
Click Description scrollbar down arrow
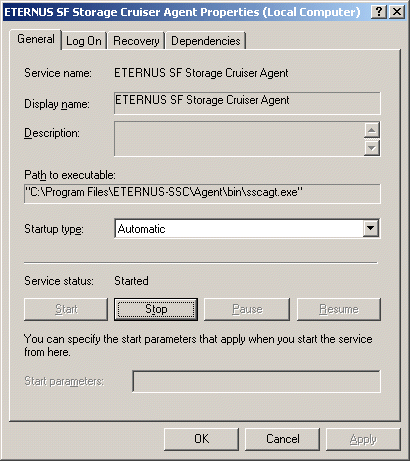coord(372,148)
